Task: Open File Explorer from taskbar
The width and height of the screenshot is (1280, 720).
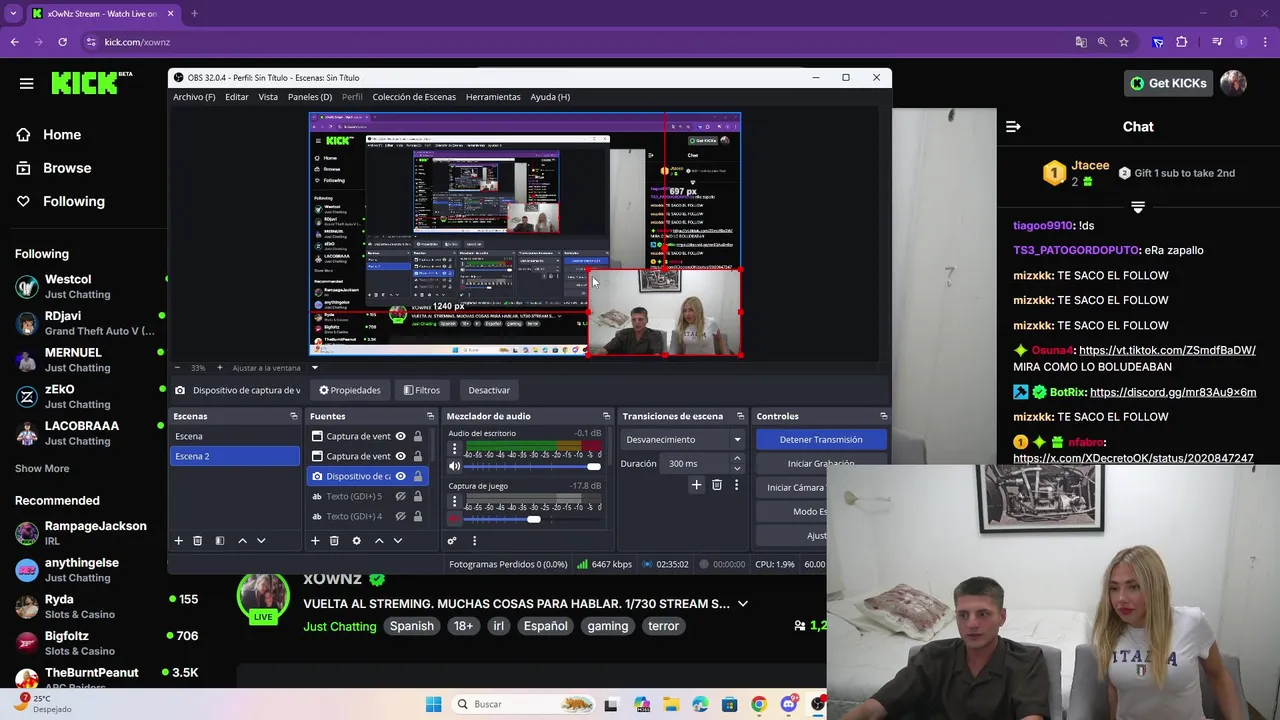Action: pos(670,704)
